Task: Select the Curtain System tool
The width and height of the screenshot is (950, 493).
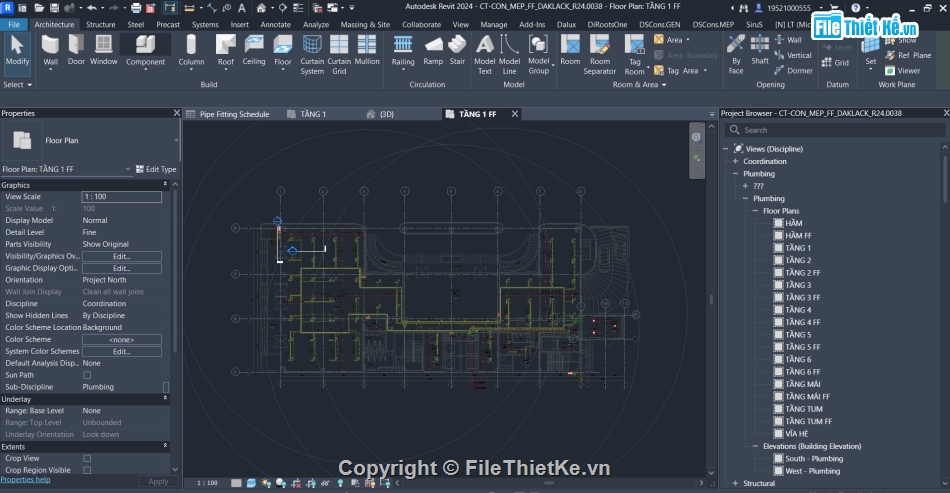Action: click(x=312, y=55)
